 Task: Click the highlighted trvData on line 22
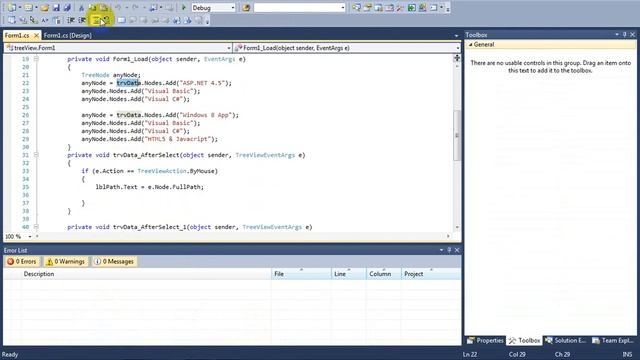pos(129,83)
